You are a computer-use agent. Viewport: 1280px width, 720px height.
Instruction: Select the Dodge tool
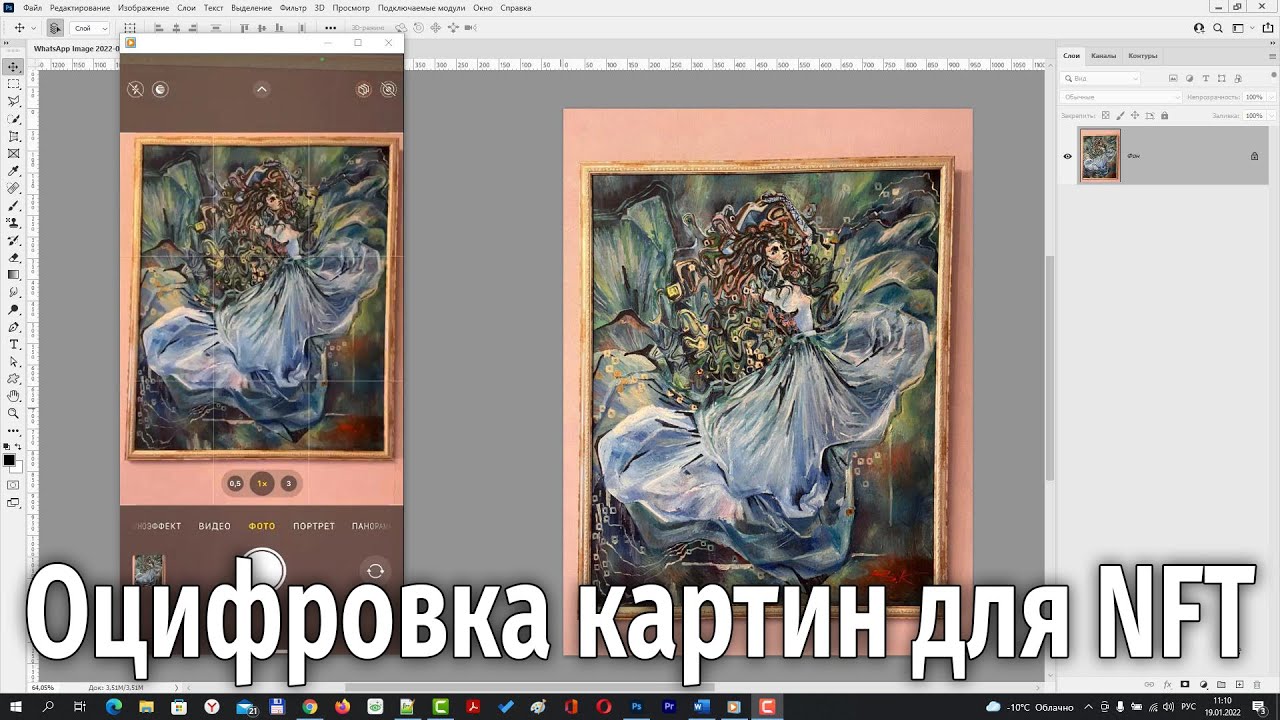click(13, 309)
